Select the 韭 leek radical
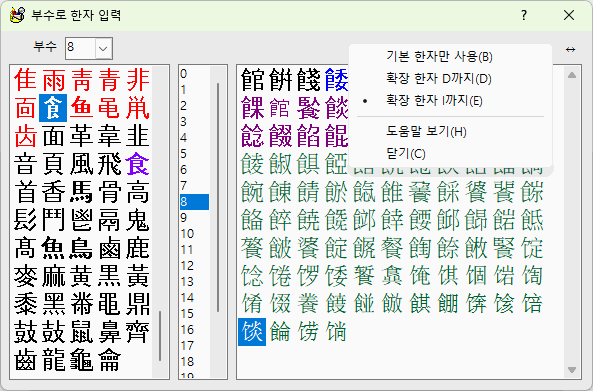593x391 pixels. (137, 136)
